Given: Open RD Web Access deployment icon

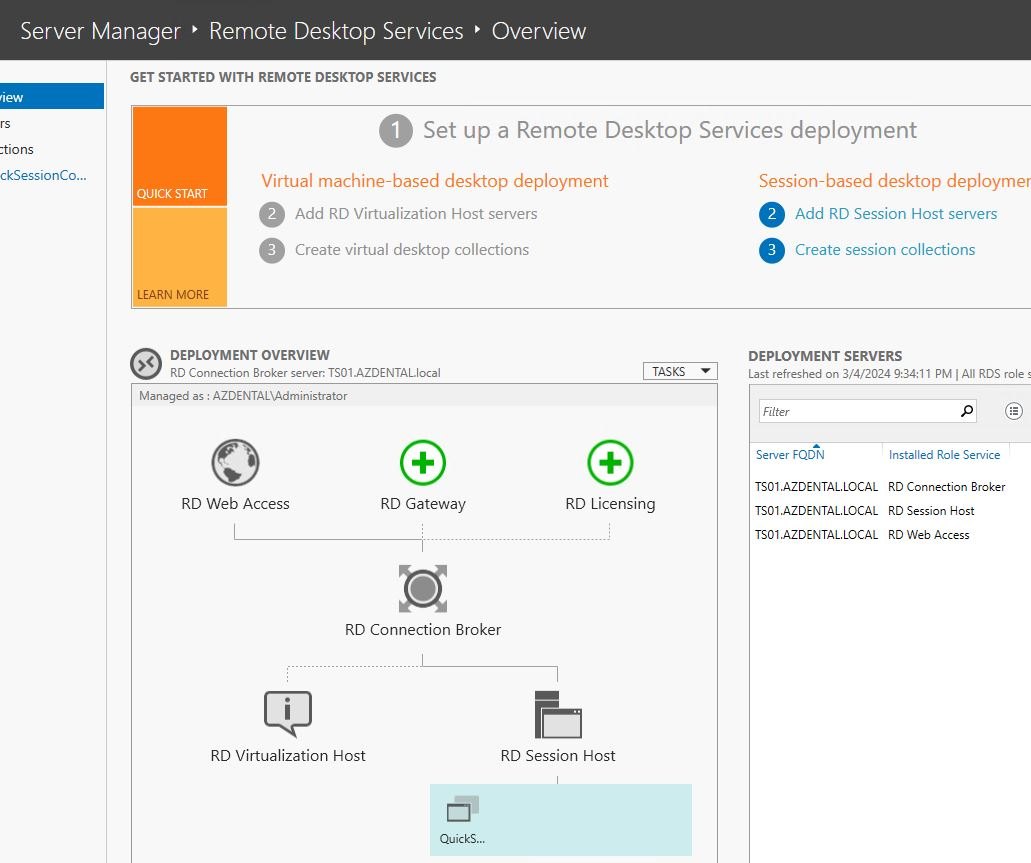Looking at the screenshot, I should [235, 462].
